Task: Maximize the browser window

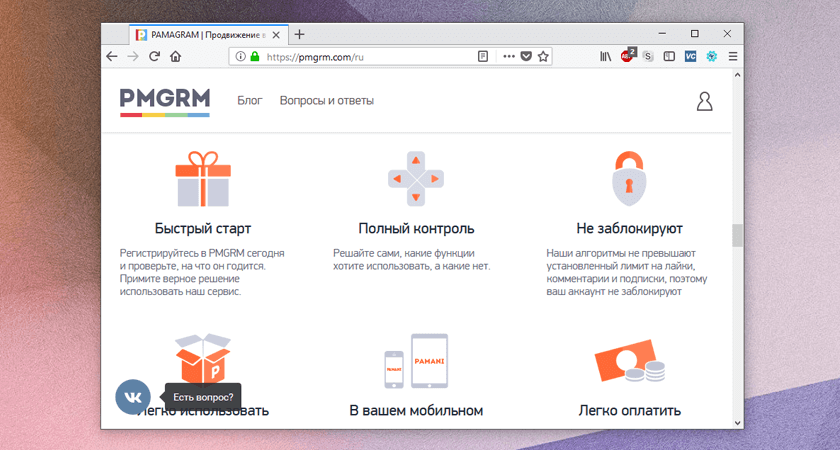Action: (x=695, y=34)
